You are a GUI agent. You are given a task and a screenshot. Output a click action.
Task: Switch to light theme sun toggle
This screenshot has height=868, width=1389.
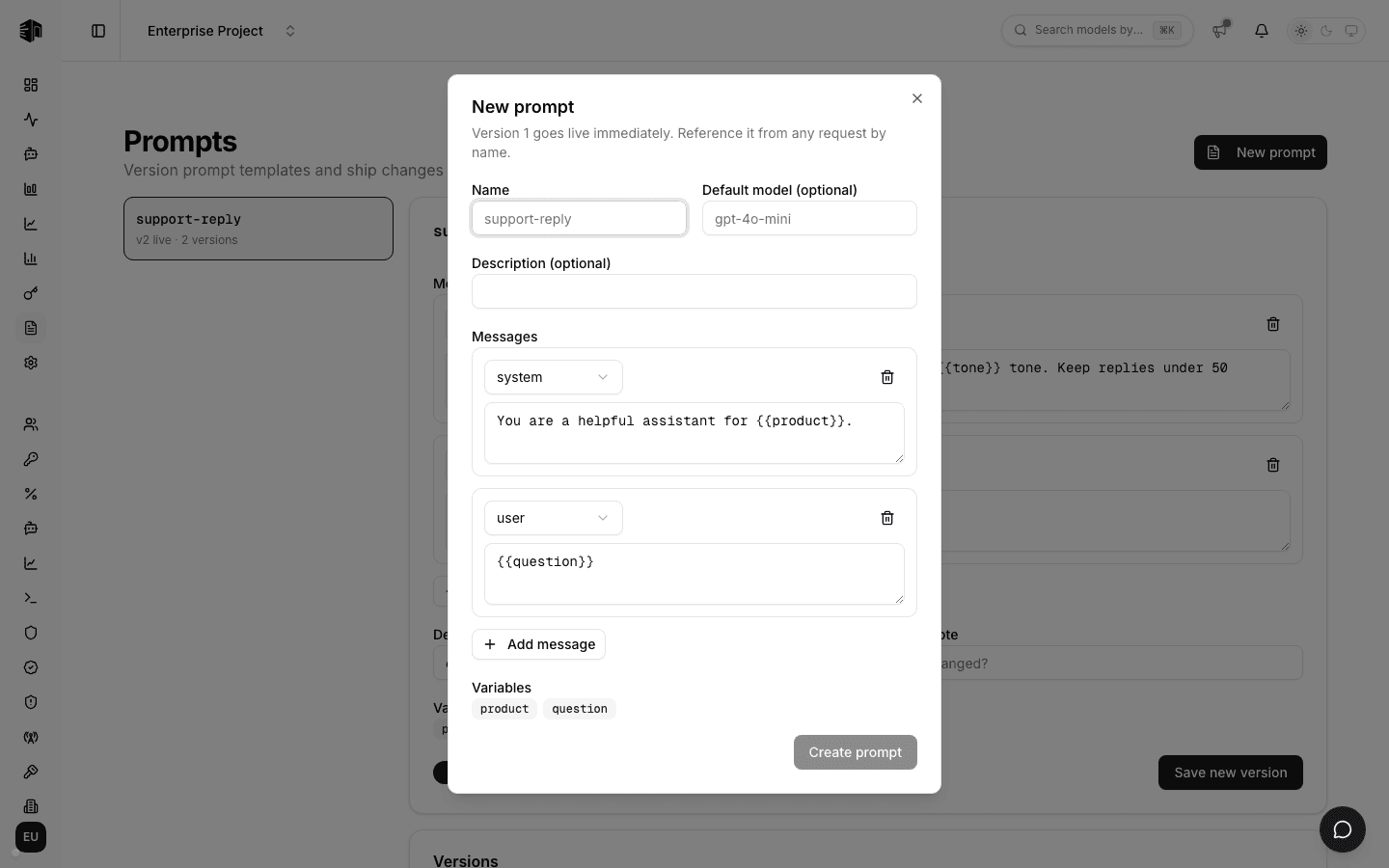(x=1301, y=31)
